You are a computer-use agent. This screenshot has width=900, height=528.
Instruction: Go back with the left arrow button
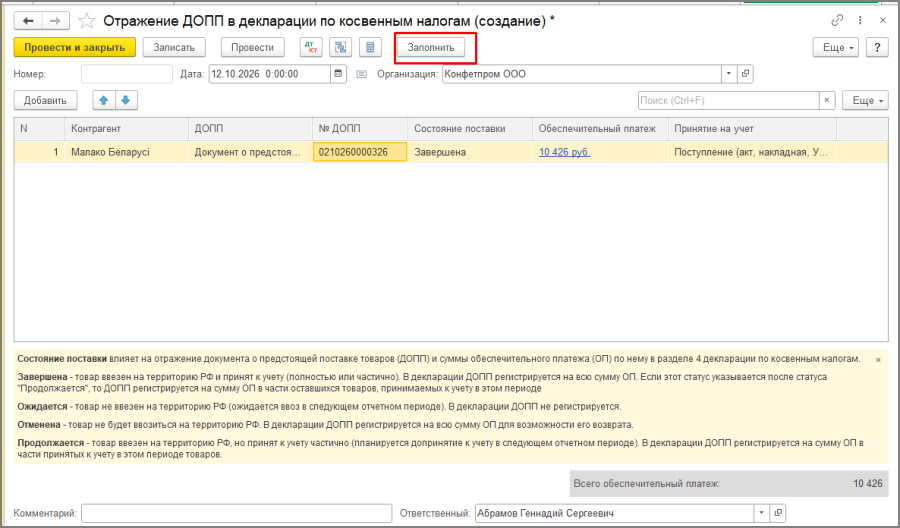point(28,21)
